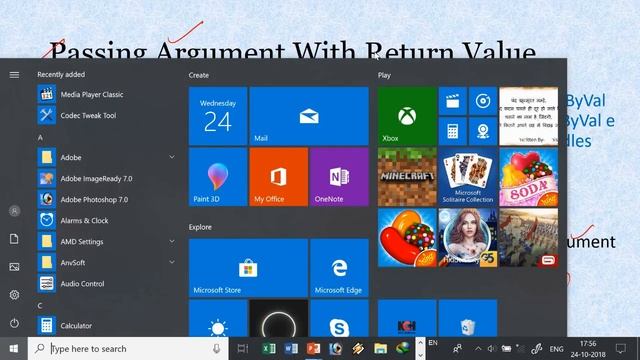The image size is (640, 360).
Task: Launch Paint 3D tile
Action: click(x=218, y=177)
